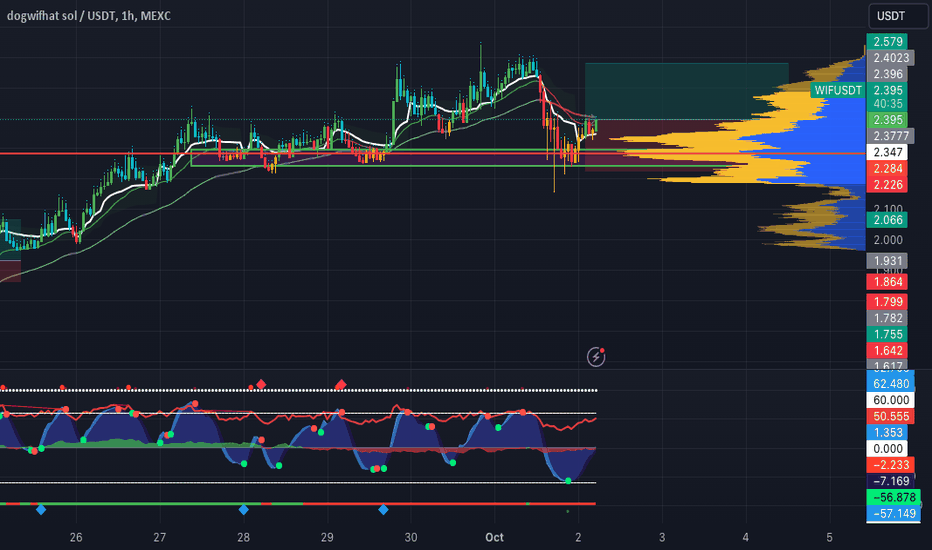The height and width of the screenshot is (550, 932).
Task: Click the dogwifhat sol / USDT chart title
Action: tap(89, 16)
